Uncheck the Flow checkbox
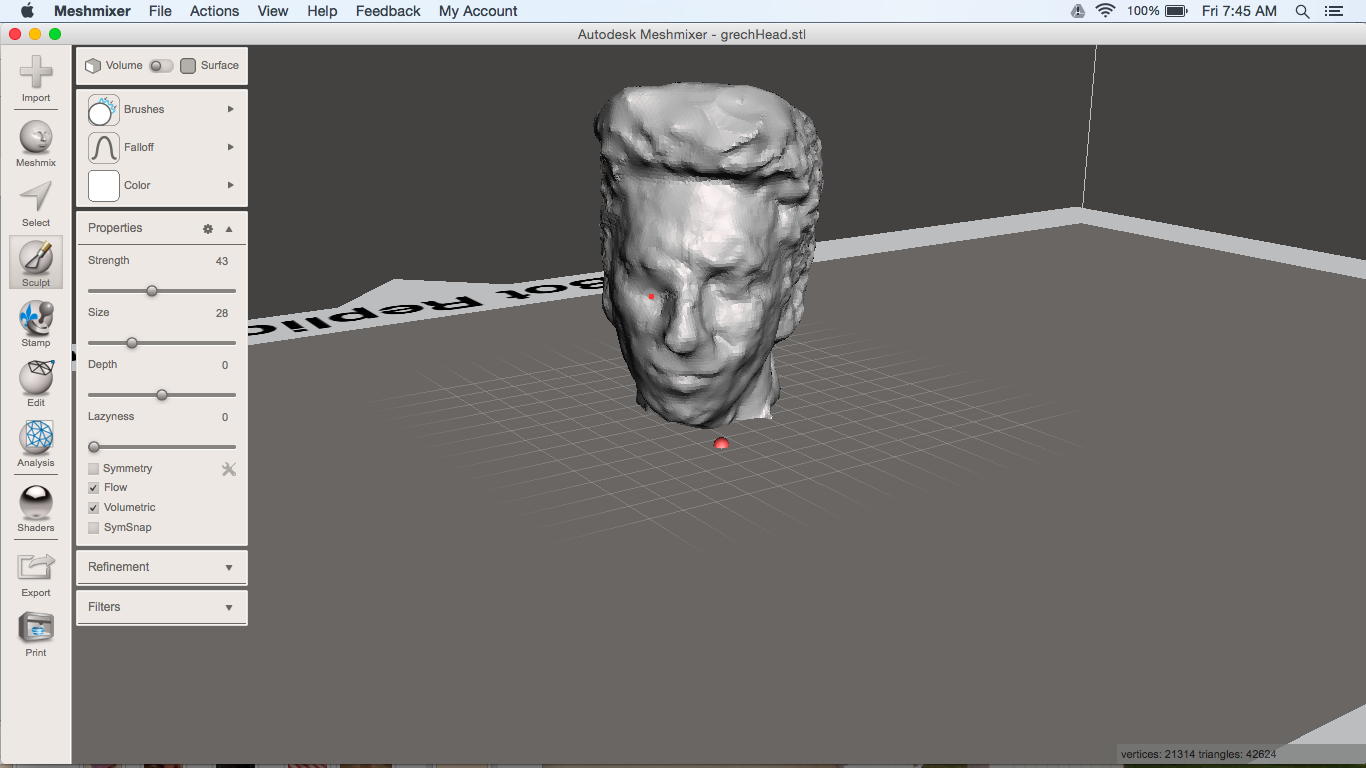The width and height of the screenshot is (1366, 768). (x=93, y=488)
